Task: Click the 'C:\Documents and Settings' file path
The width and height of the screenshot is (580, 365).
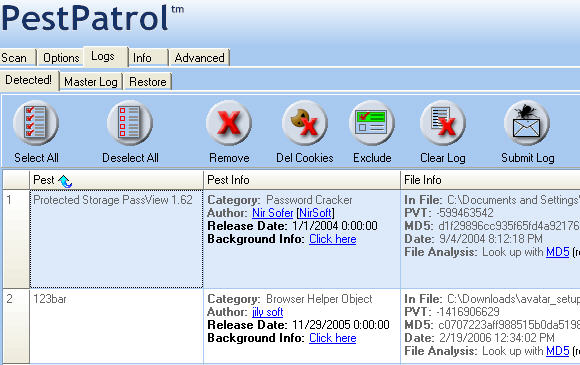Action: 513,200
